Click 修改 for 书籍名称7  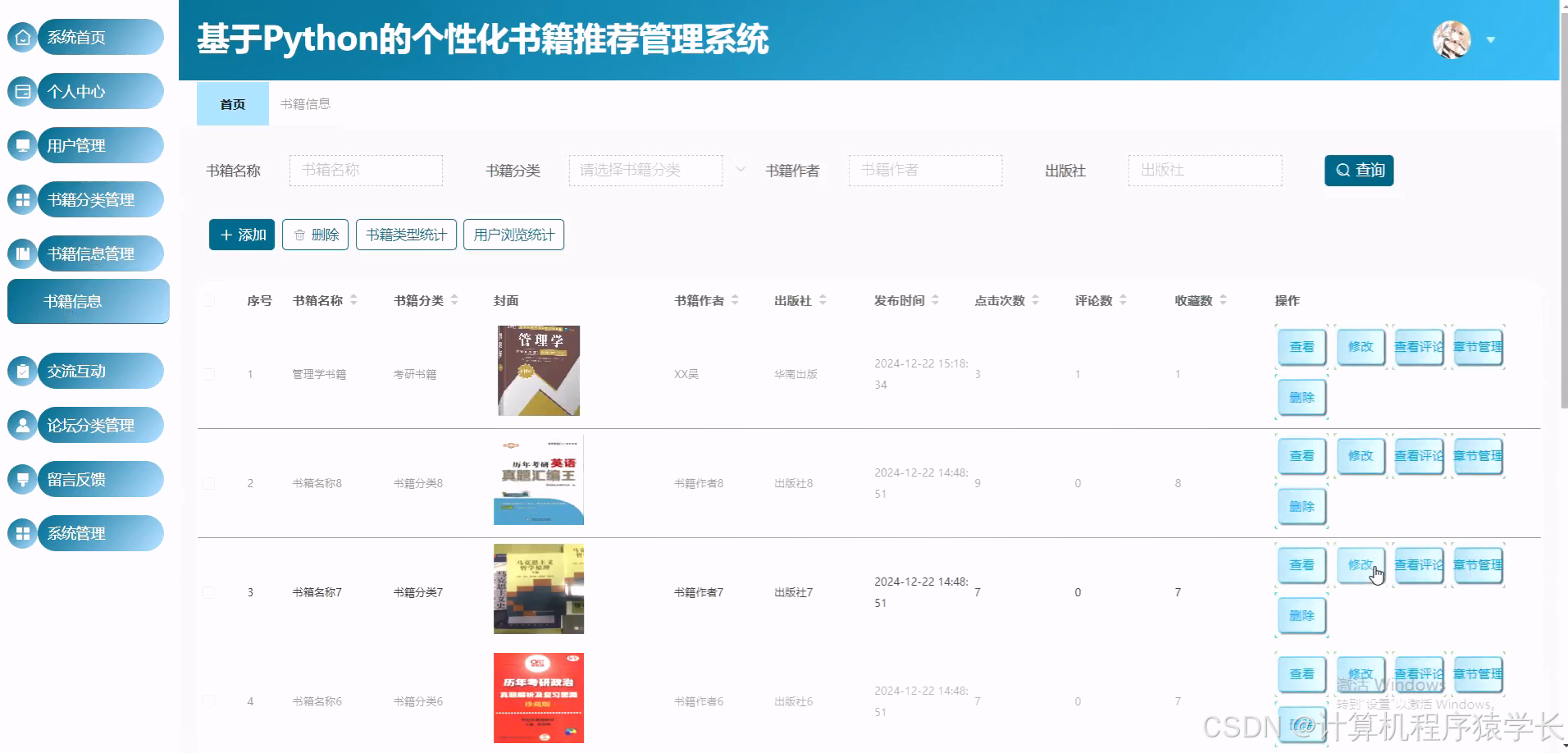[1361, 565]
